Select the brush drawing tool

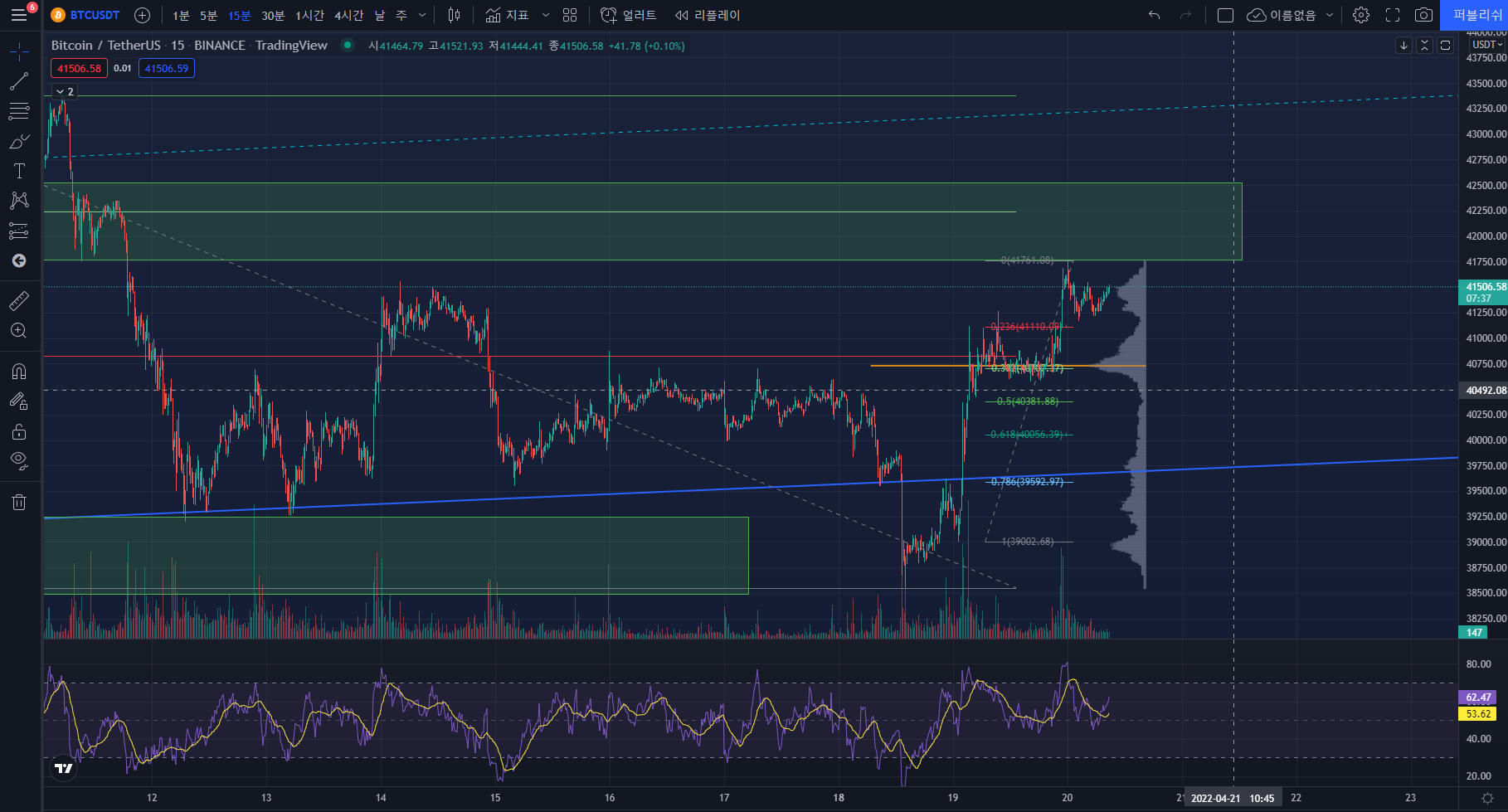pos(19,141)
